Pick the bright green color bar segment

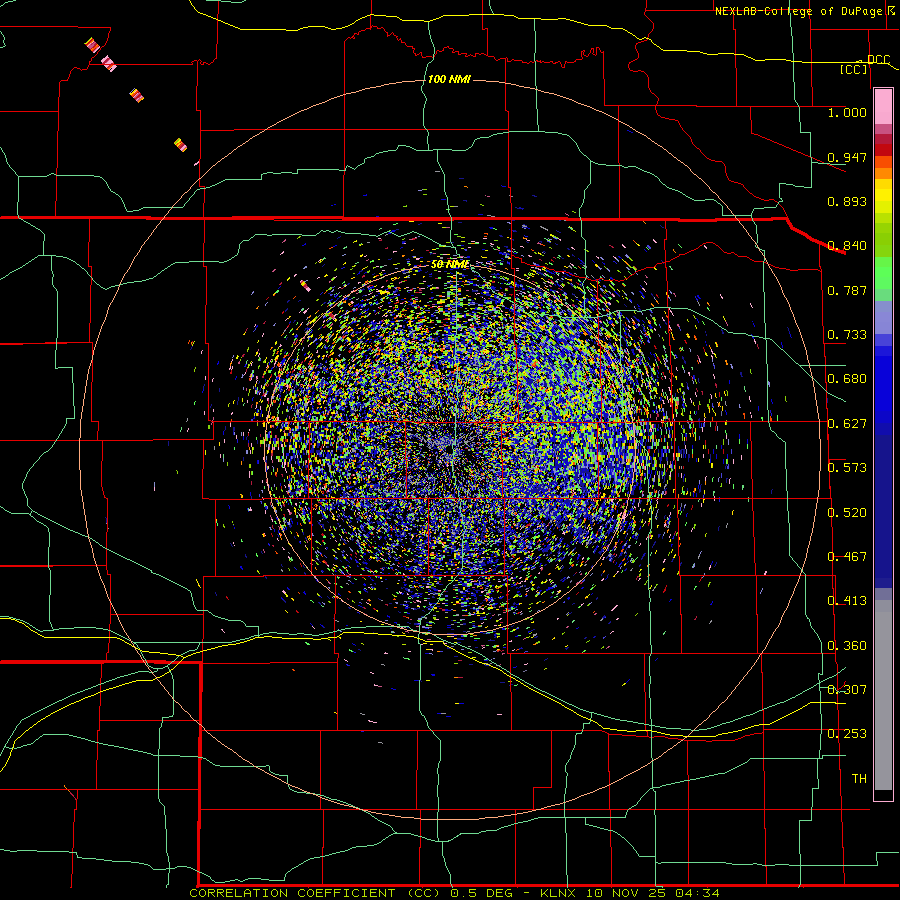click(x=883, y=273)
